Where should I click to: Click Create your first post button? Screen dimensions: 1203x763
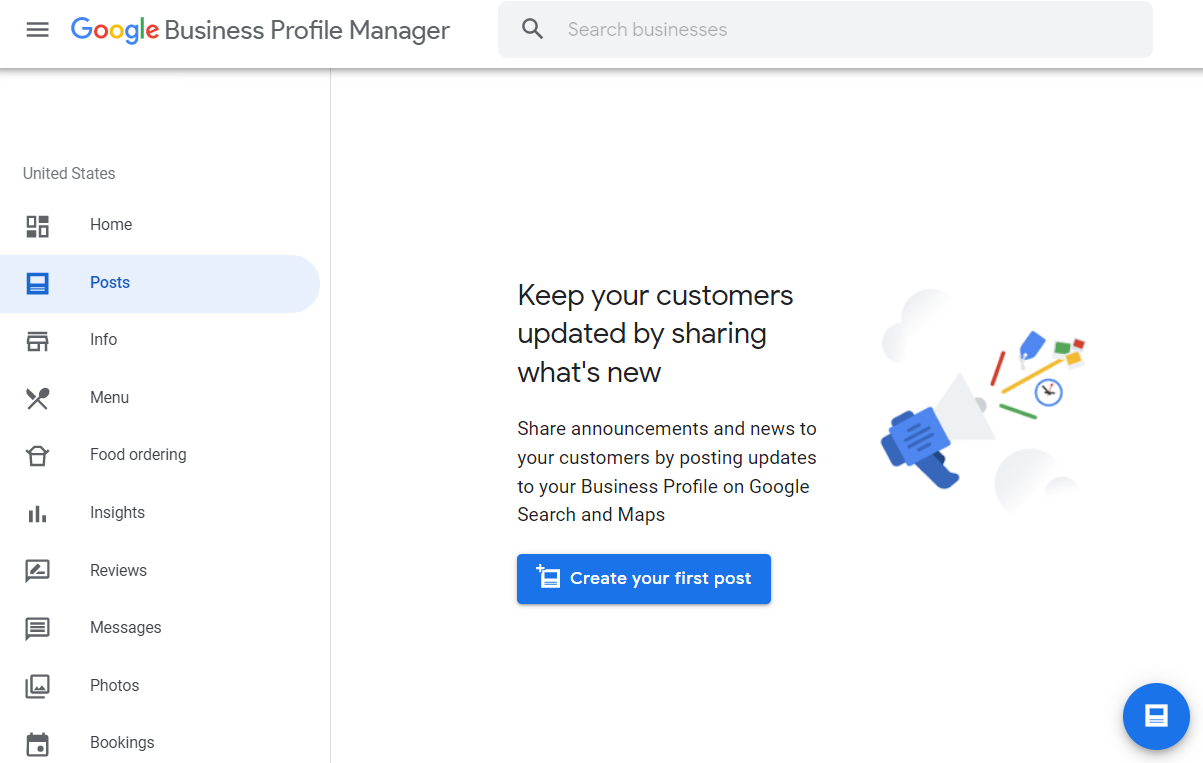[644, 579]
